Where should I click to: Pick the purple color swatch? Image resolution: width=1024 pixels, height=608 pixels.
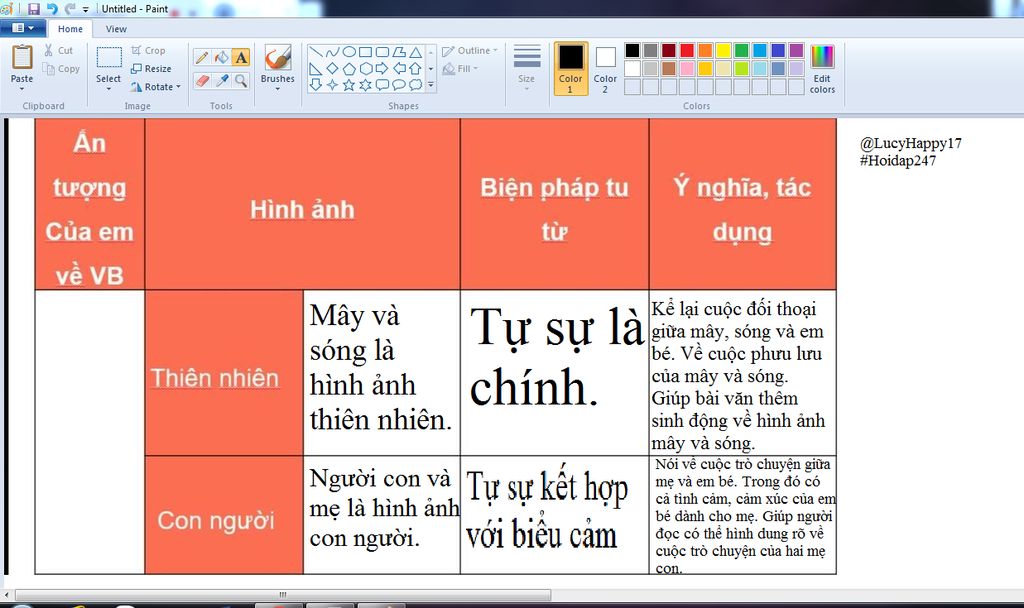[x=796, y=50]
